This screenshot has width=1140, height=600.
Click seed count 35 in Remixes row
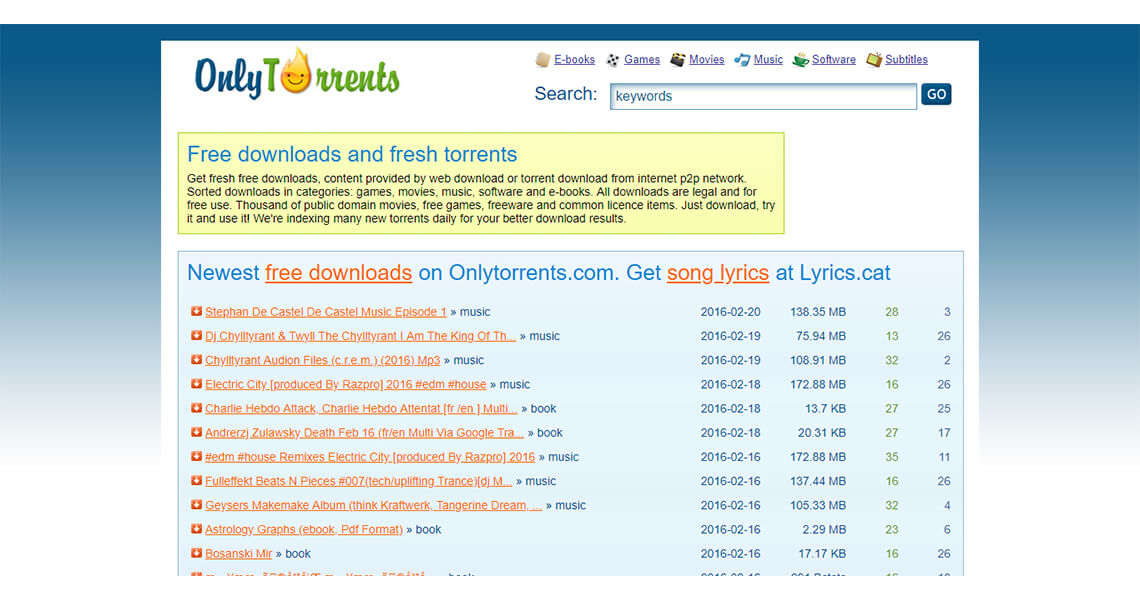892,457
